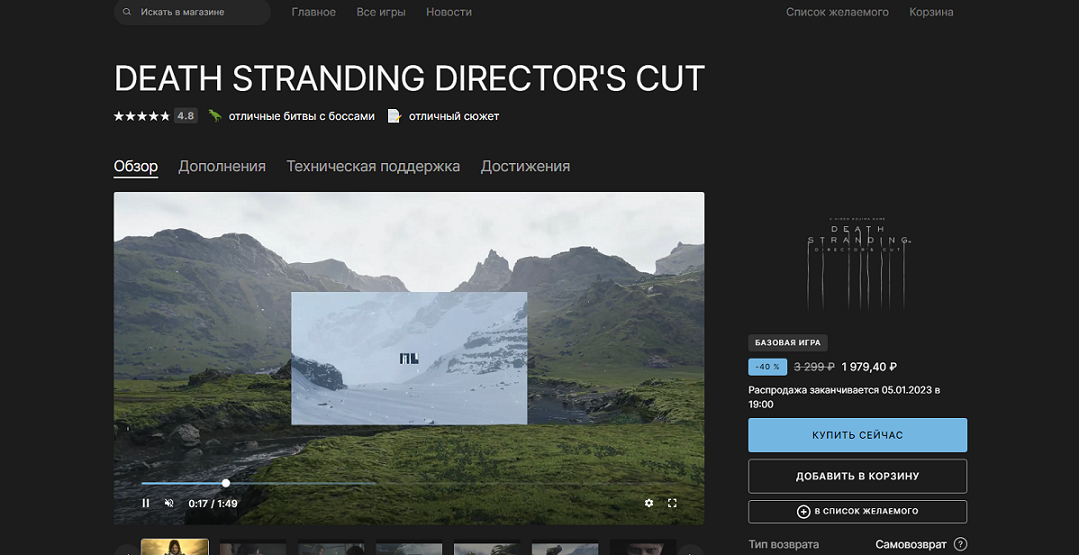Click the snowy seek preview thumbnail
The image size is (1079, 555).
click(409, 358)
